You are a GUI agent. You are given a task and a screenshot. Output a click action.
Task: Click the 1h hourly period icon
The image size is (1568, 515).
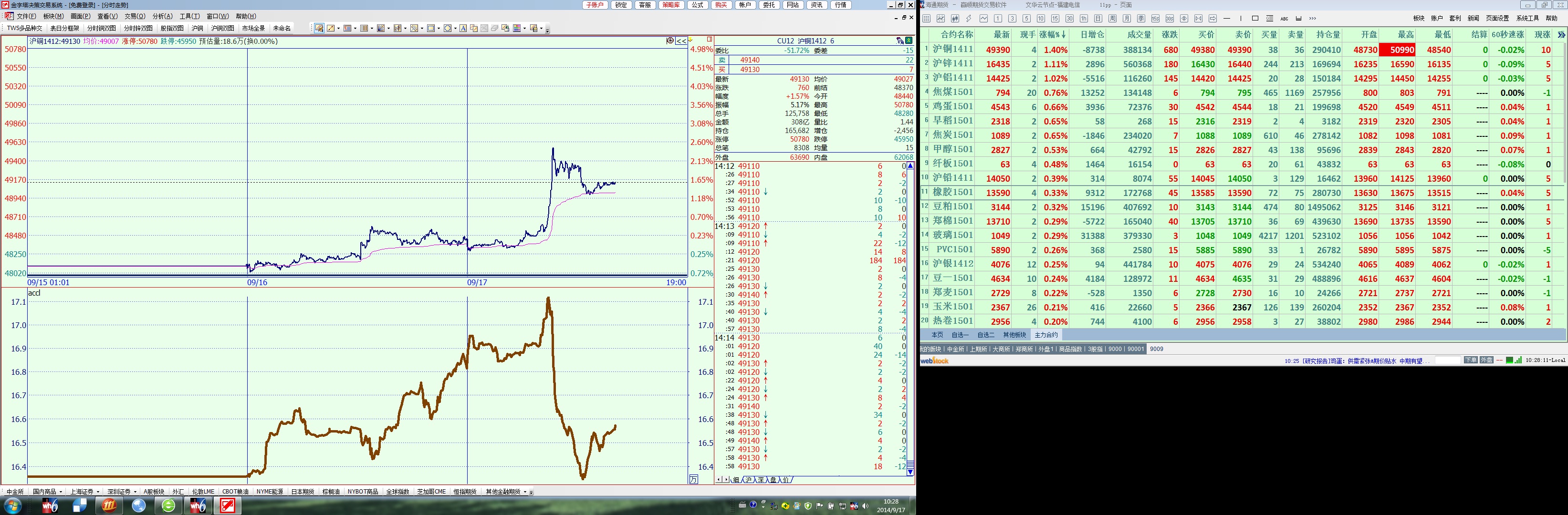click(1084, 18)
